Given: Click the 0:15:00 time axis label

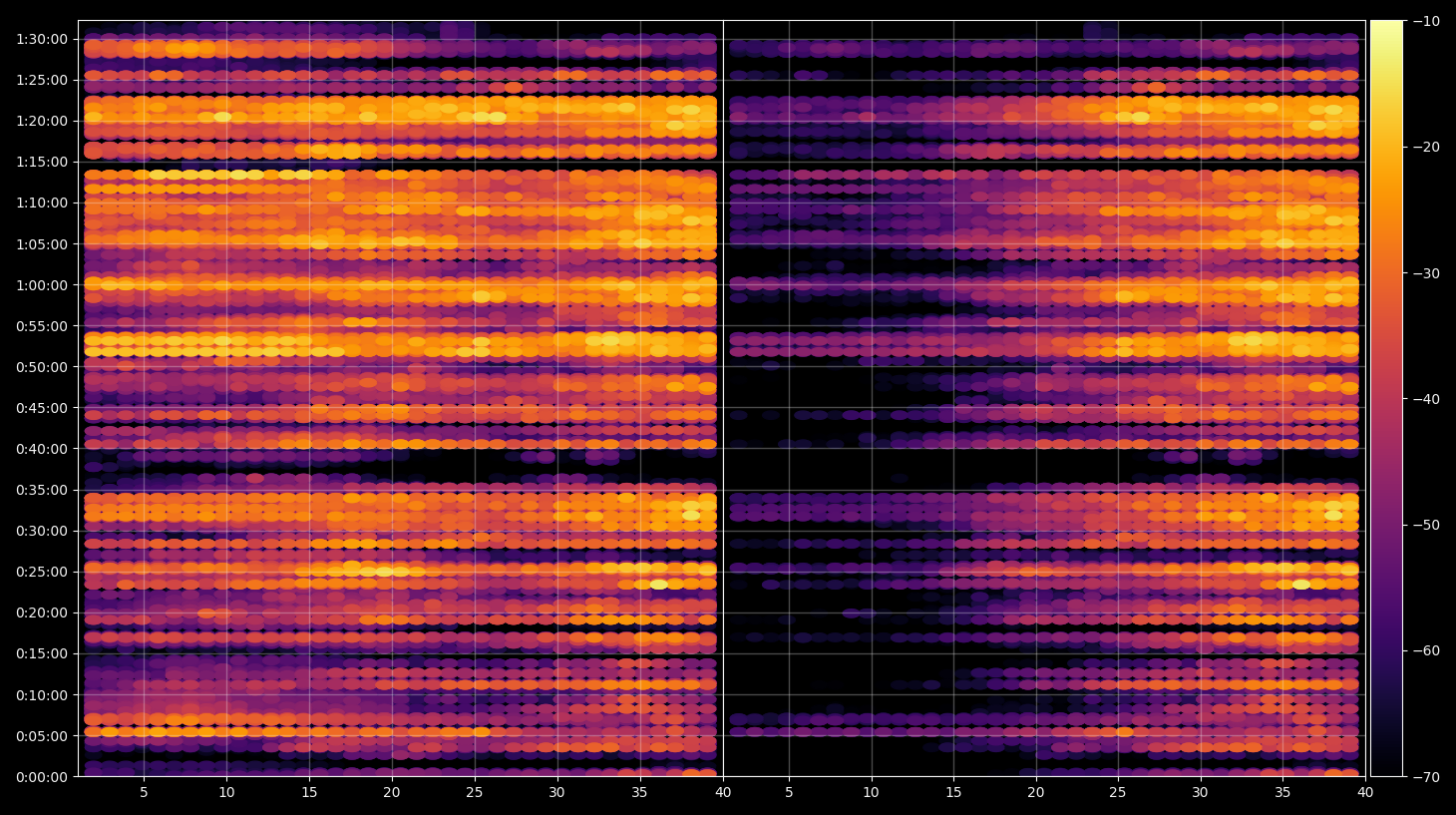Looking at the screenshot, I should point(42,653).
